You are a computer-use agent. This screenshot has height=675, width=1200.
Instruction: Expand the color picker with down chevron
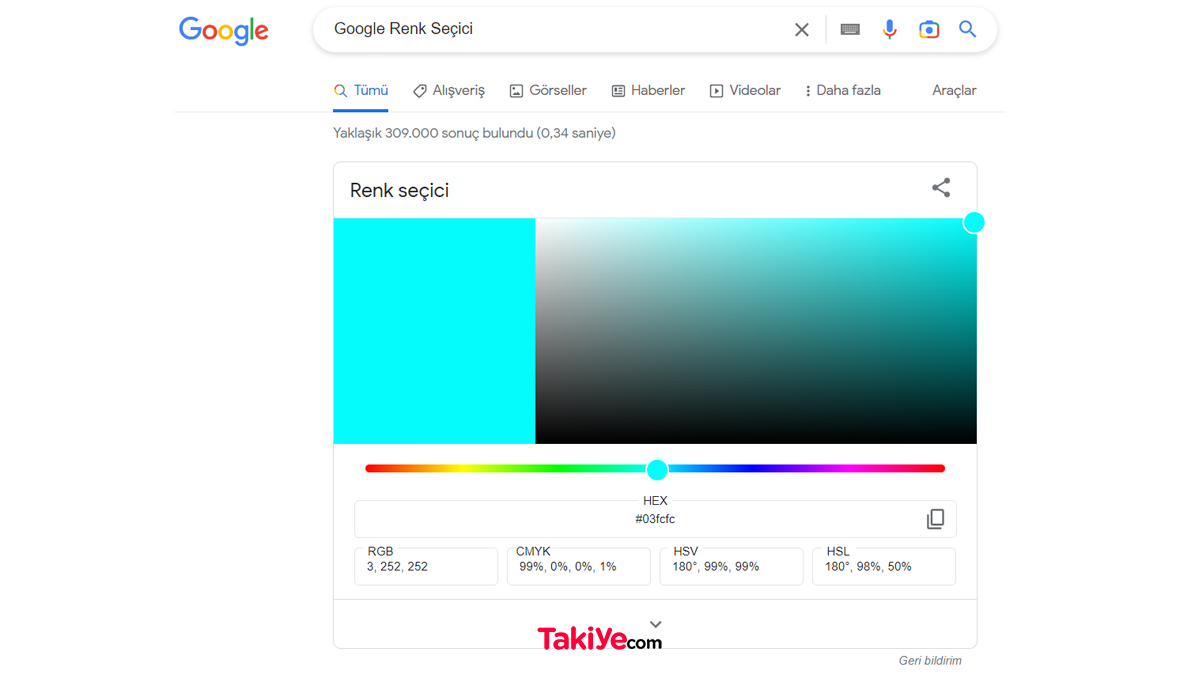pyautogui.click(x=656, y=625)
